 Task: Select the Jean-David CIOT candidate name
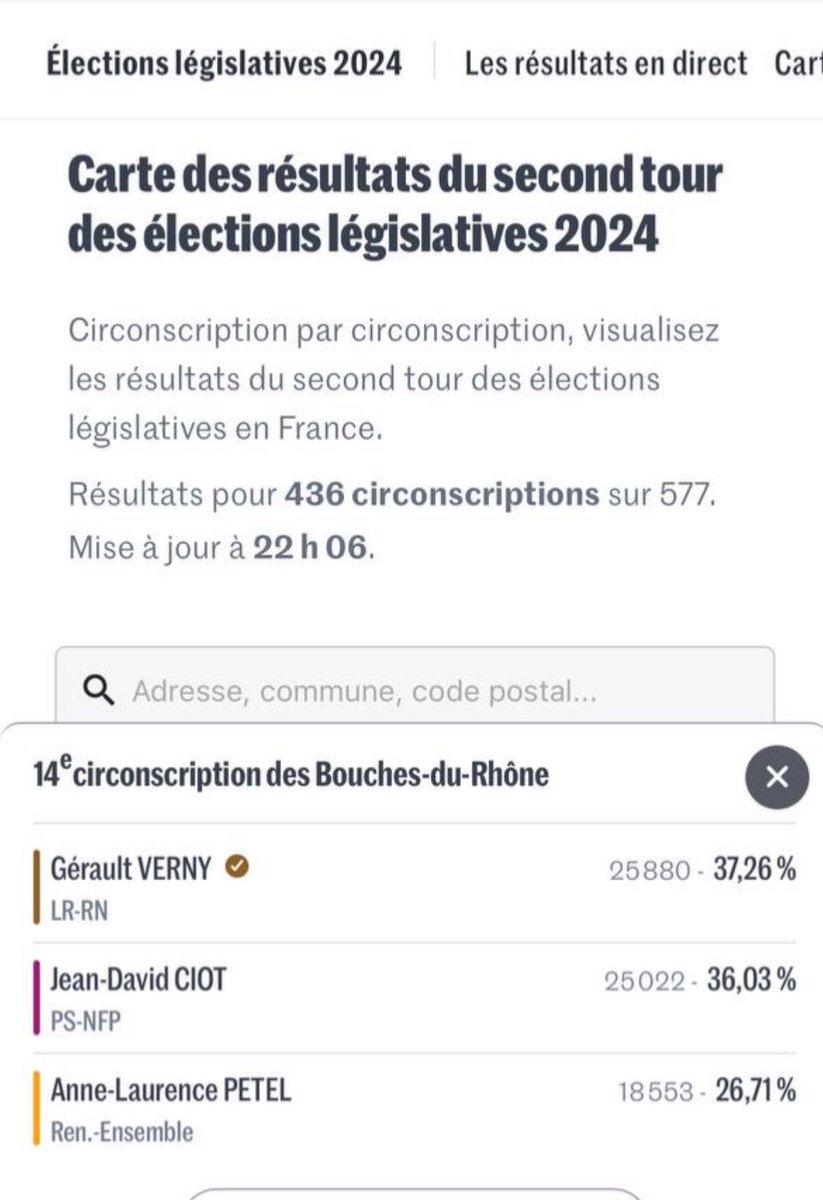(138, 978)
